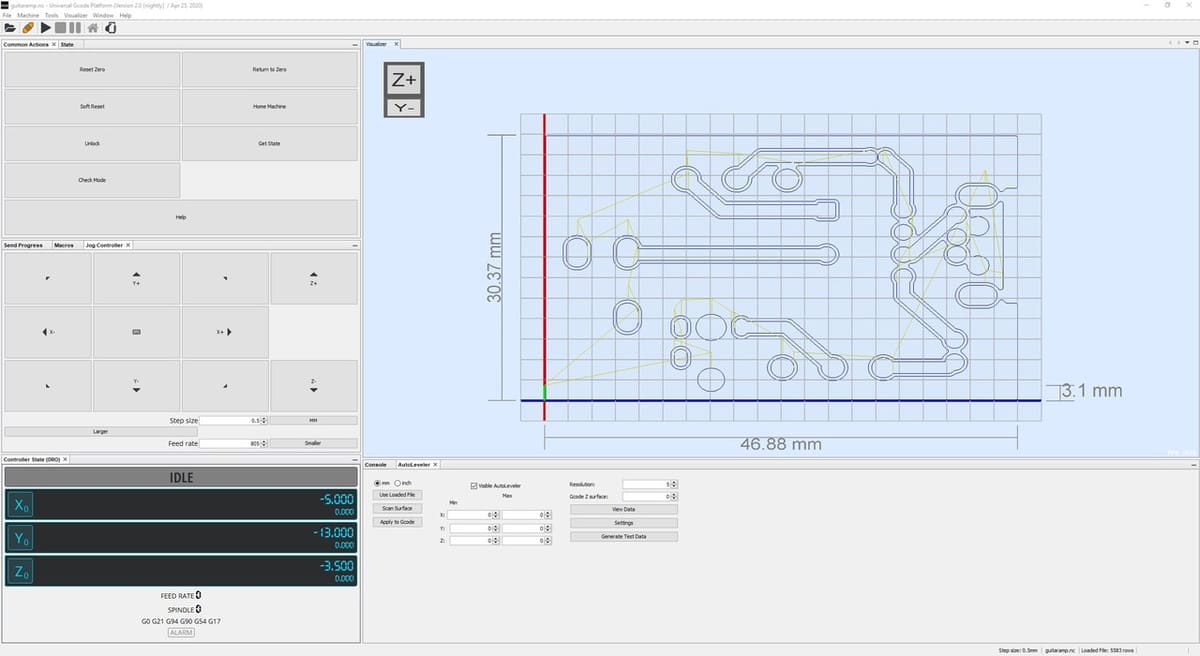Adjust the Resolution spinner arrows
Screen dimensions: 1200x656
coord(674,485)
